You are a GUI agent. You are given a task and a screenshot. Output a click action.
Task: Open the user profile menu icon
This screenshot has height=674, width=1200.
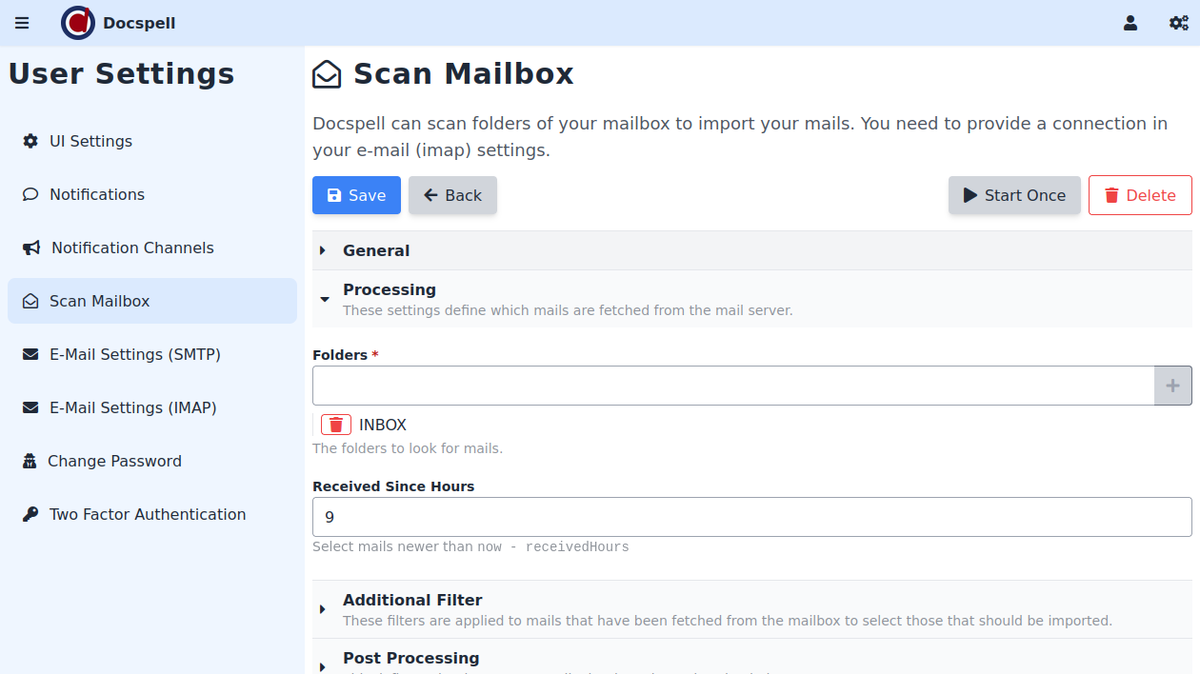pos(1130,23)
